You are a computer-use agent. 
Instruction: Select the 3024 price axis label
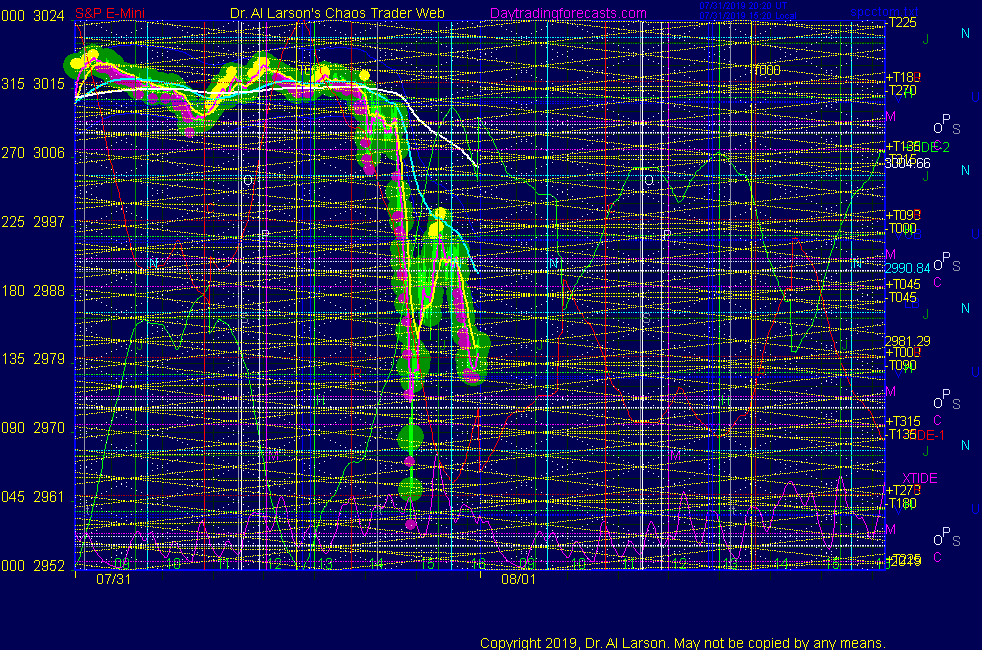tap(49, 16)
